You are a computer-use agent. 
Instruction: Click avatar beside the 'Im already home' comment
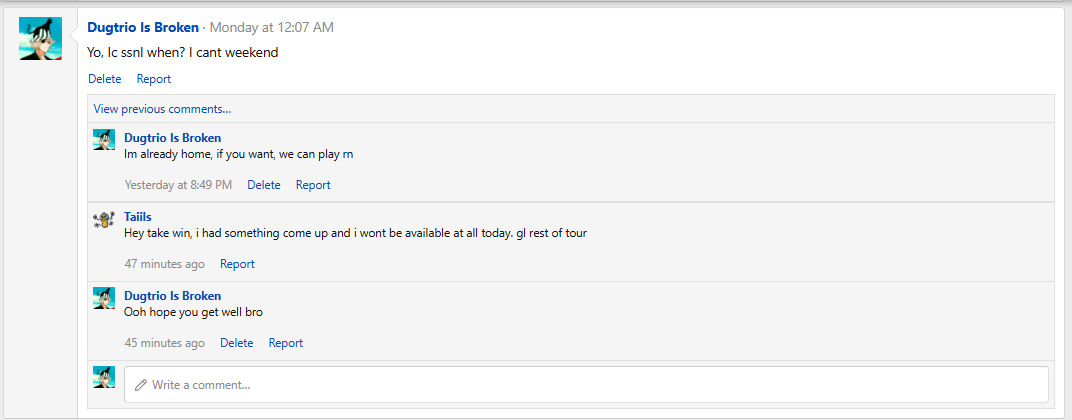pyautogui.click(x=104, y=139)
